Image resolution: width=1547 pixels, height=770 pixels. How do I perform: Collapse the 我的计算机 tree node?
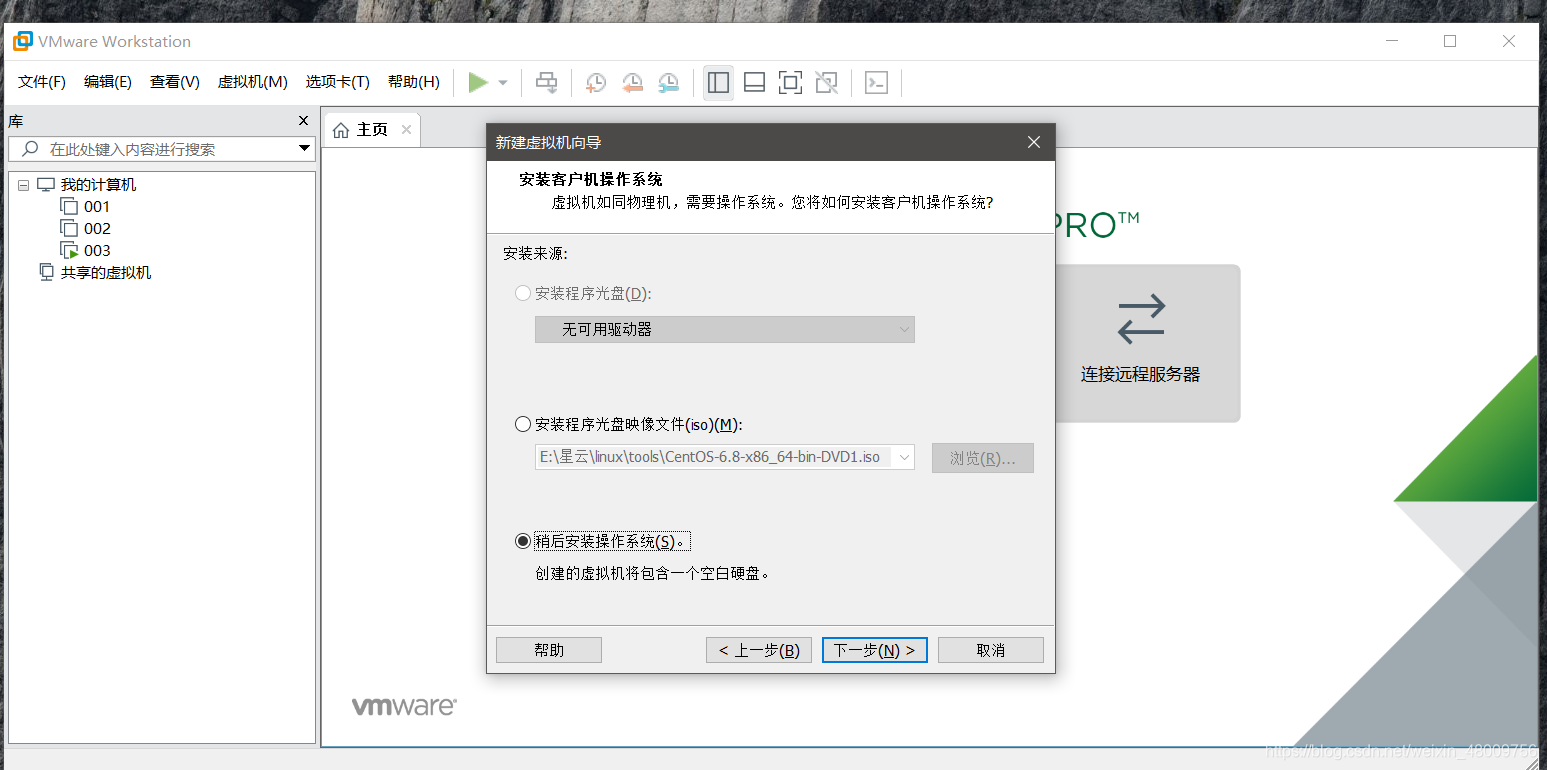pos(23,185)
